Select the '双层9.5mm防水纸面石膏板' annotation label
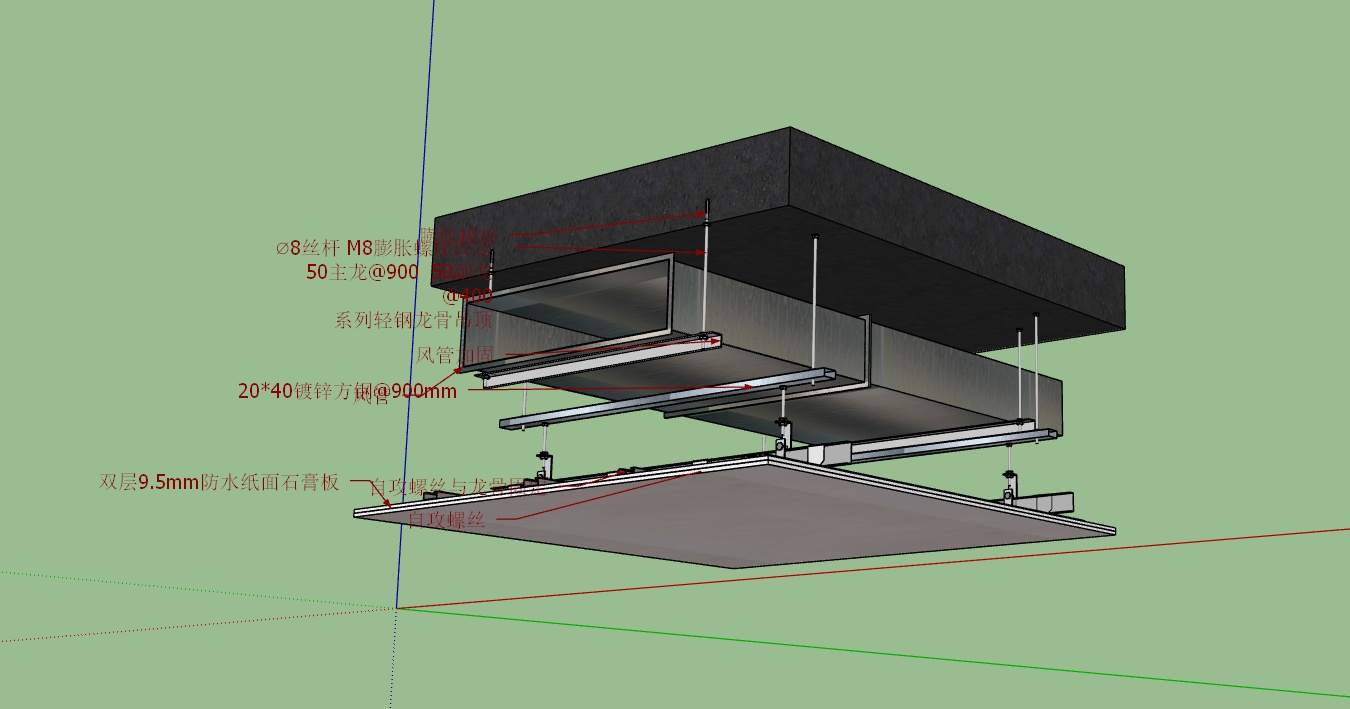The image size is (1350, 709). coord(219,482)
